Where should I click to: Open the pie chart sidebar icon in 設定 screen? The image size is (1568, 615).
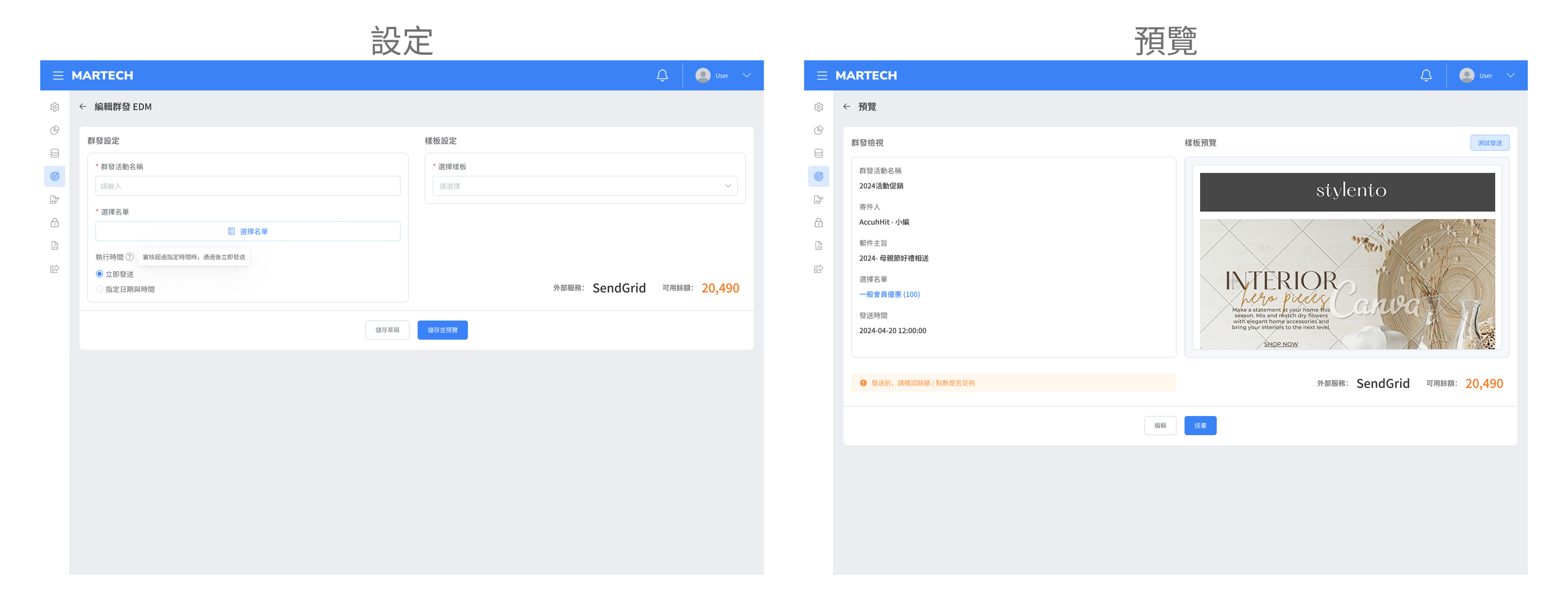coord(55,130)
